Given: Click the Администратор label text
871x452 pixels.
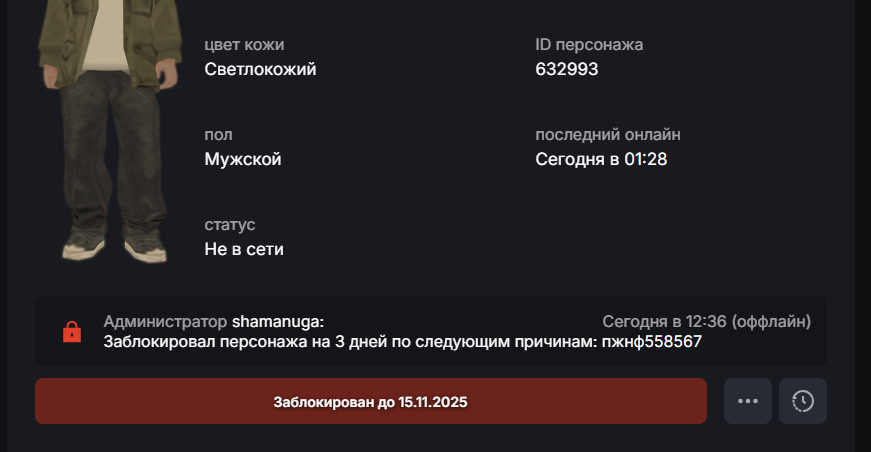Looking at the screenshot, I should [165, 322].
